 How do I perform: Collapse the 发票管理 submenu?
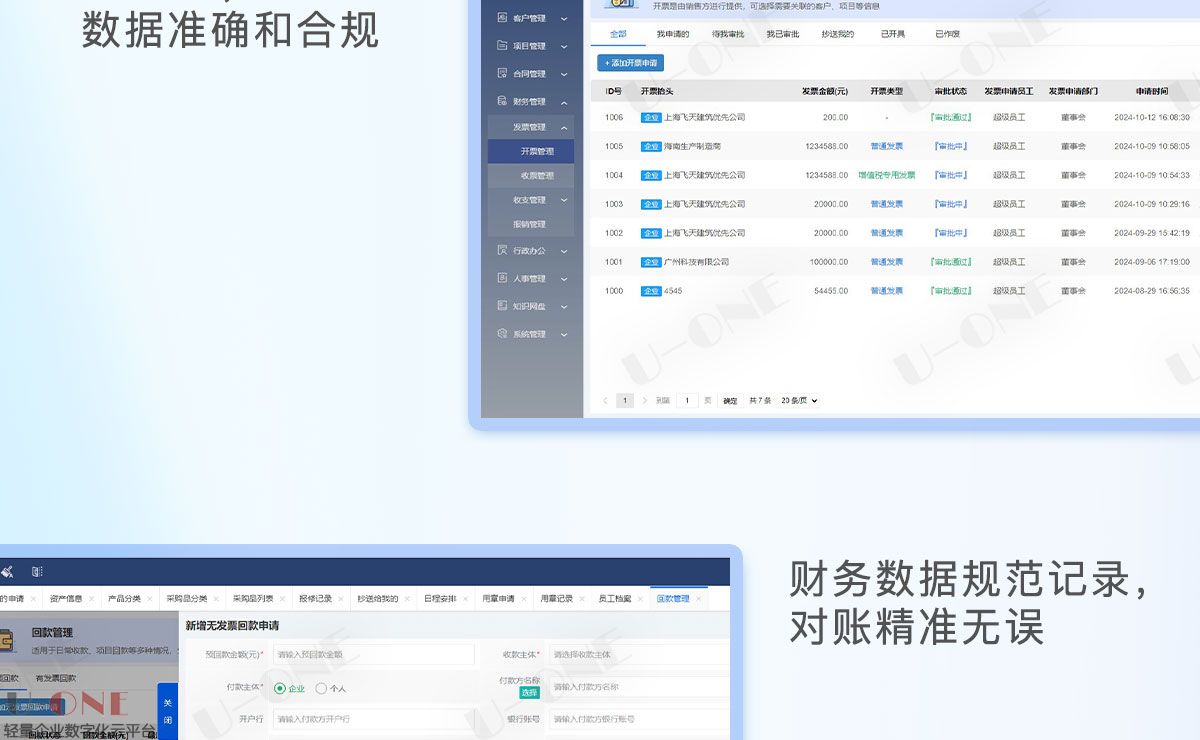tap(564, 128)
